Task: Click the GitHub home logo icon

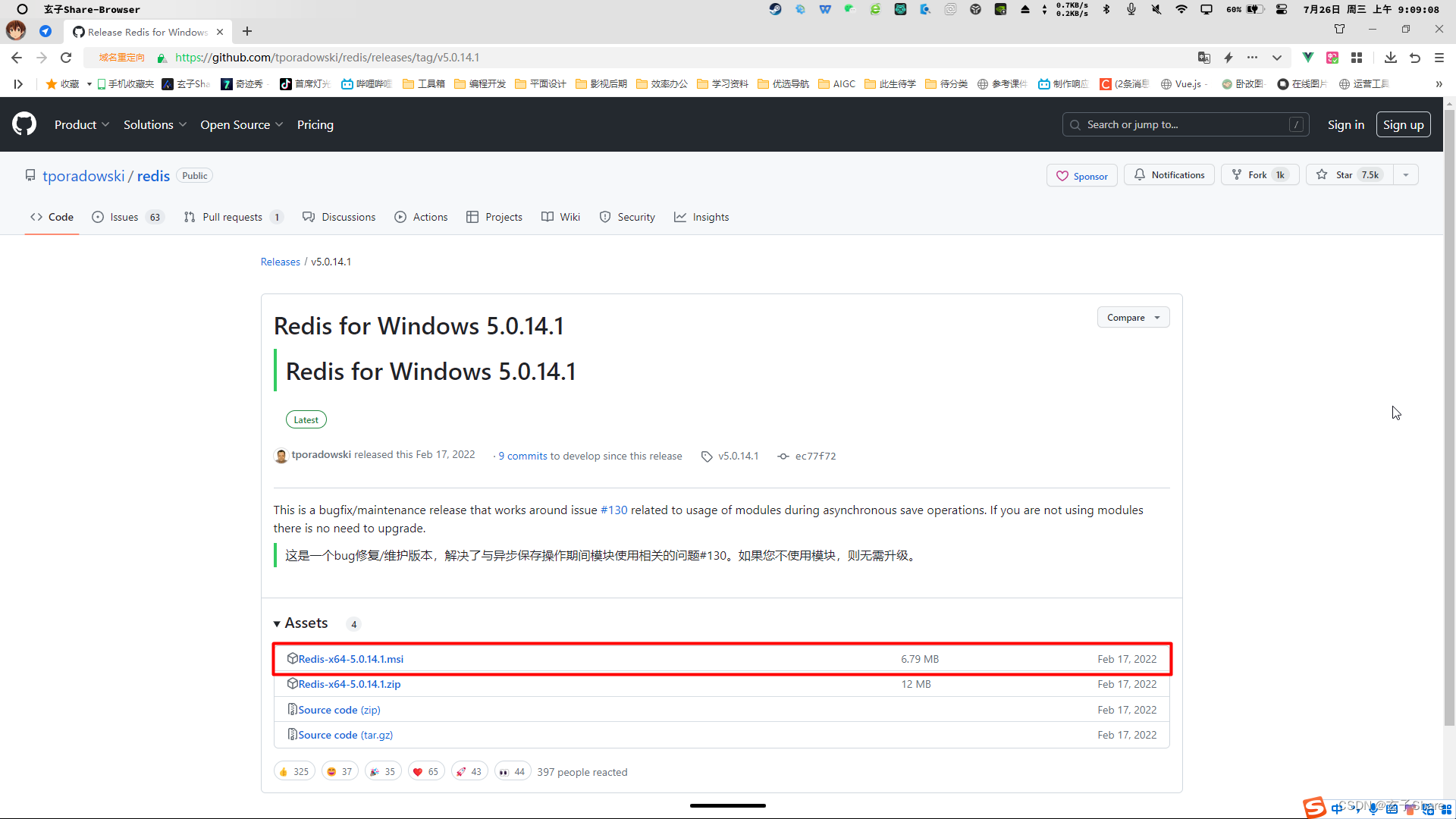Action: (24, 124)
